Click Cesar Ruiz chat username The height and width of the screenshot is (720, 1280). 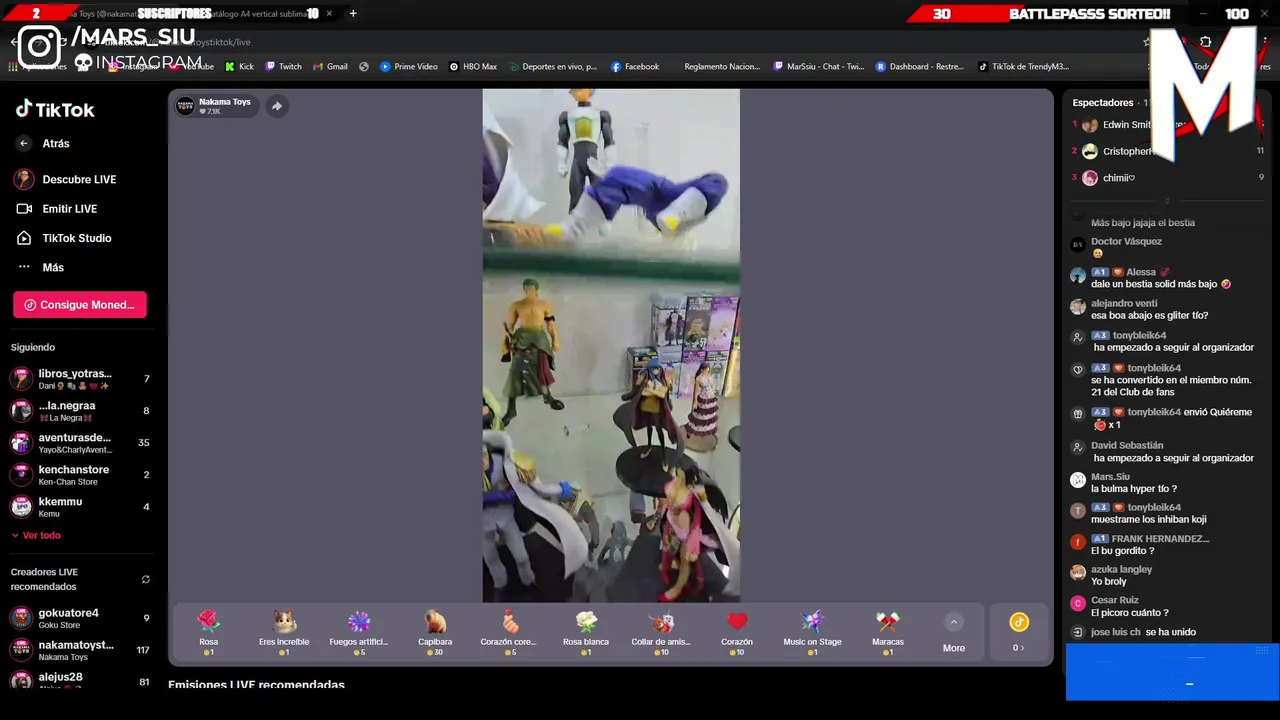(1115, 601)
